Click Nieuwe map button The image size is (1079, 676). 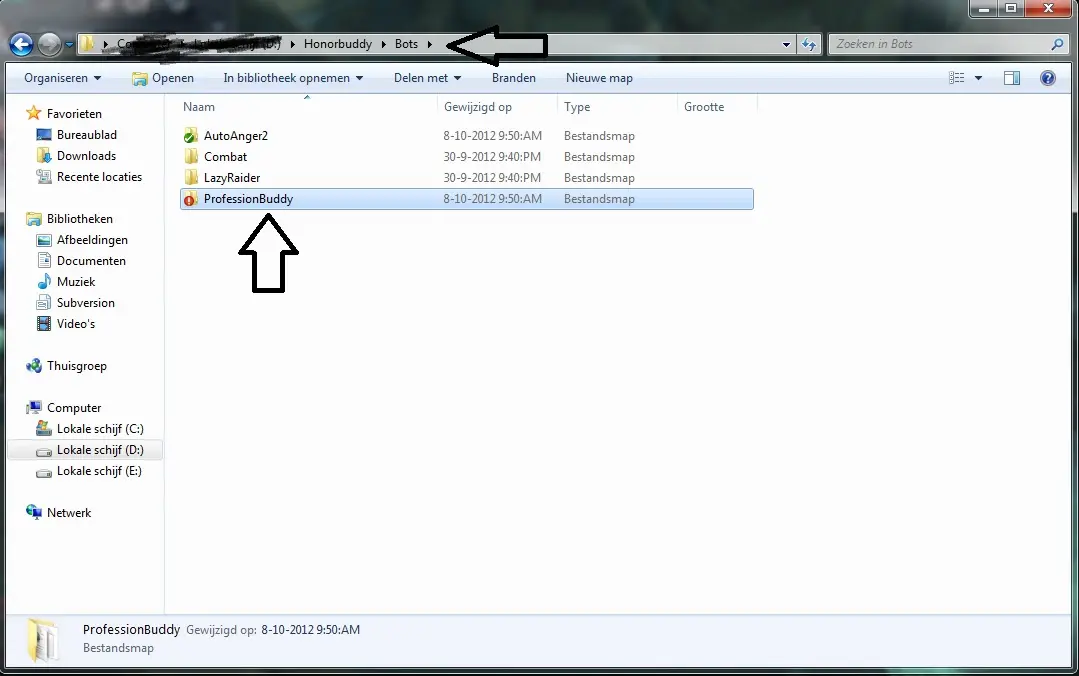coord(599,78)
